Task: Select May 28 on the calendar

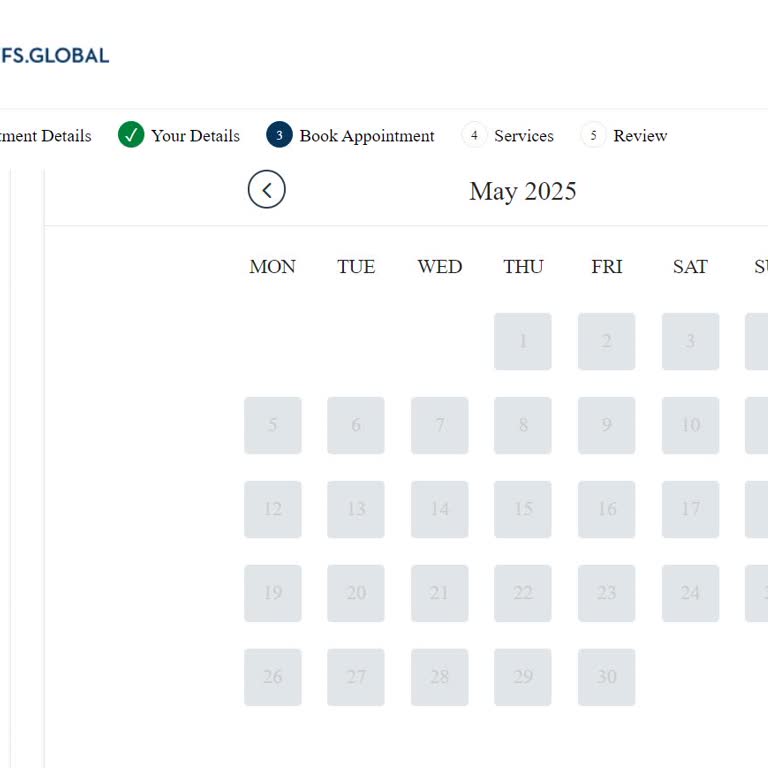Action: (x=439, y=677)
